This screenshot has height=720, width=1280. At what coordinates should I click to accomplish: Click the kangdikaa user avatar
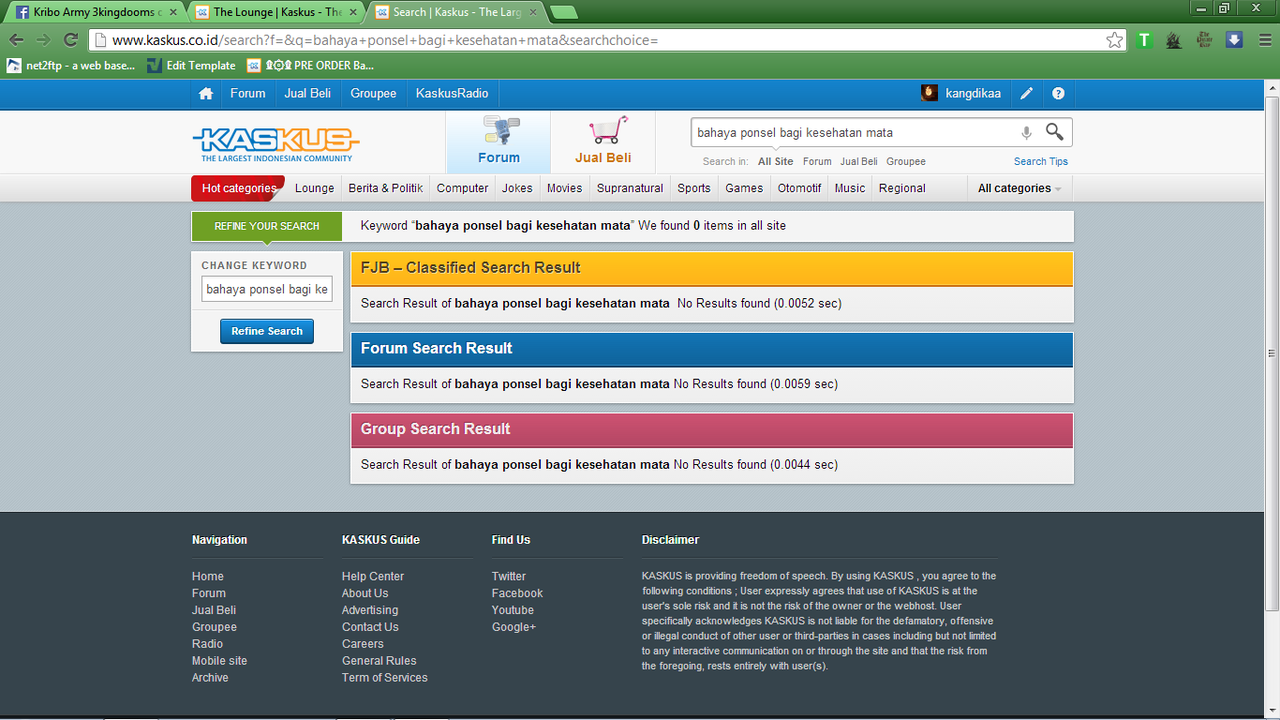click(x=929, y=93)
